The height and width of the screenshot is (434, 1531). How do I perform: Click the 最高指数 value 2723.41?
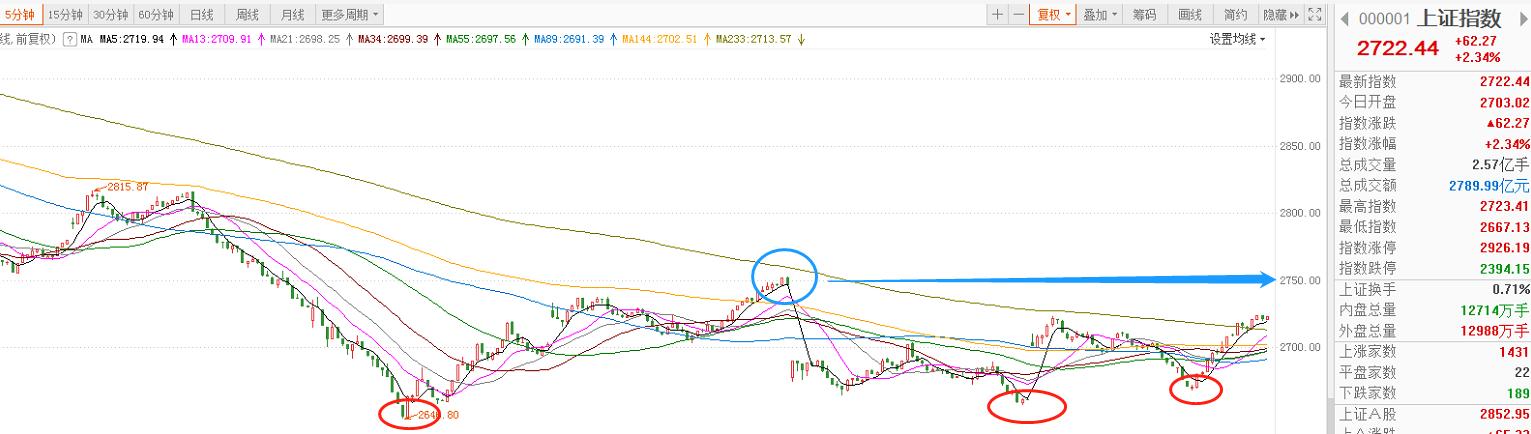(1504, 207)
